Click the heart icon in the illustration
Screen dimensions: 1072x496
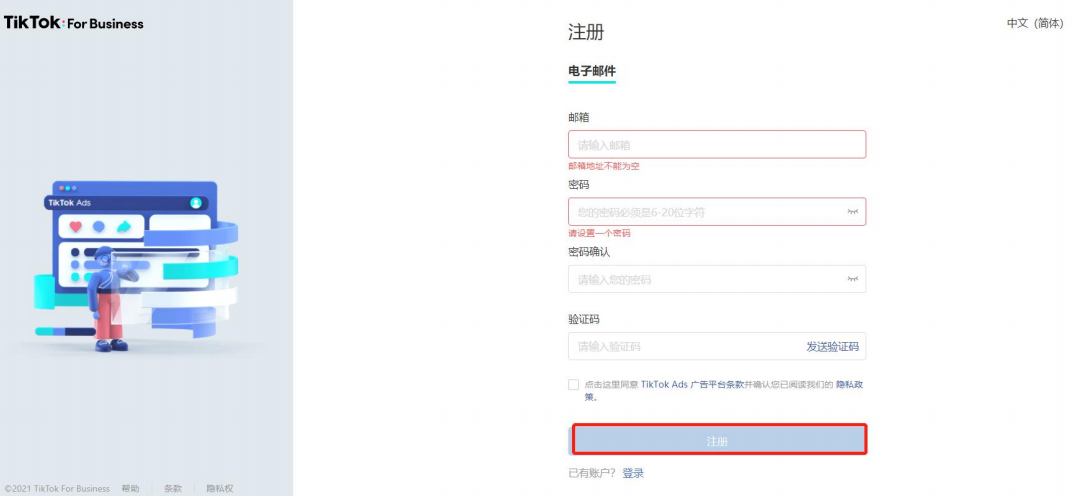click(76, 226)
